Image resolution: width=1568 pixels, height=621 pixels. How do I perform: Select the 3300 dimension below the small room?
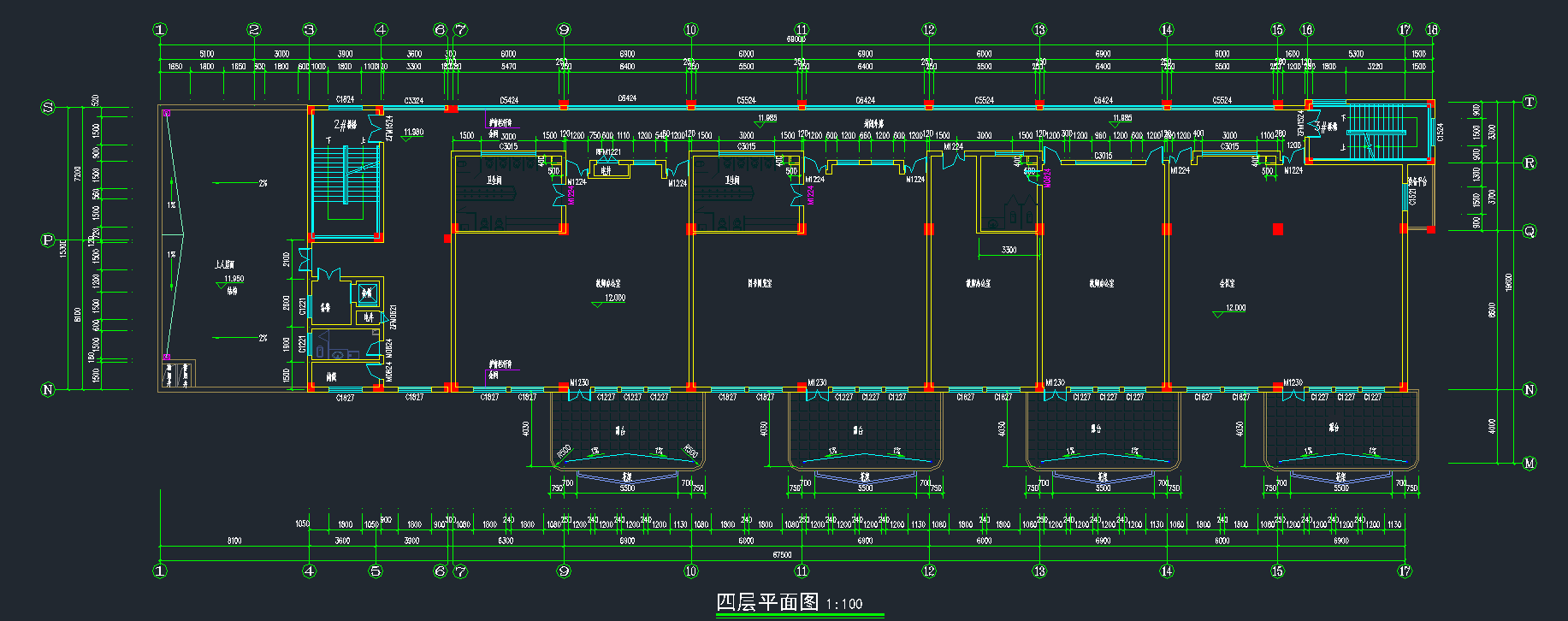point(1009,250)
